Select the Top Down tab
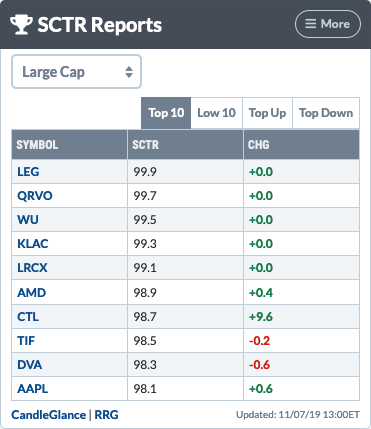Image resolution: width=371 pixels, height=429 pixels. 326,113
